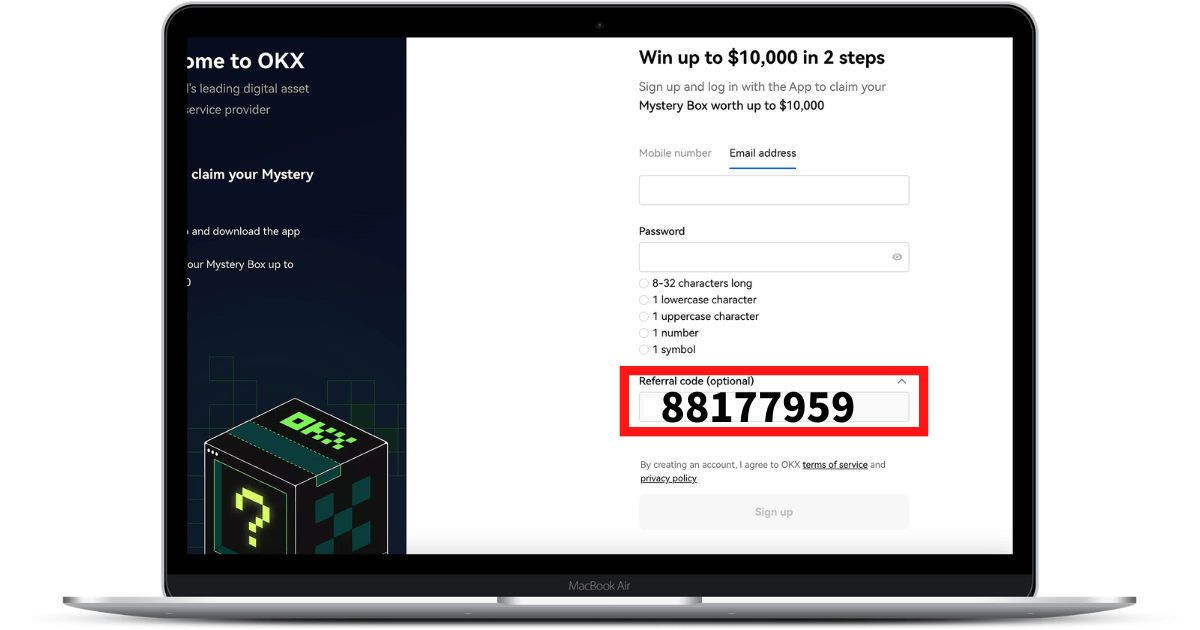Click the 1 symbol requirement circle
The image size is (1200, 630).
(644, 350)
